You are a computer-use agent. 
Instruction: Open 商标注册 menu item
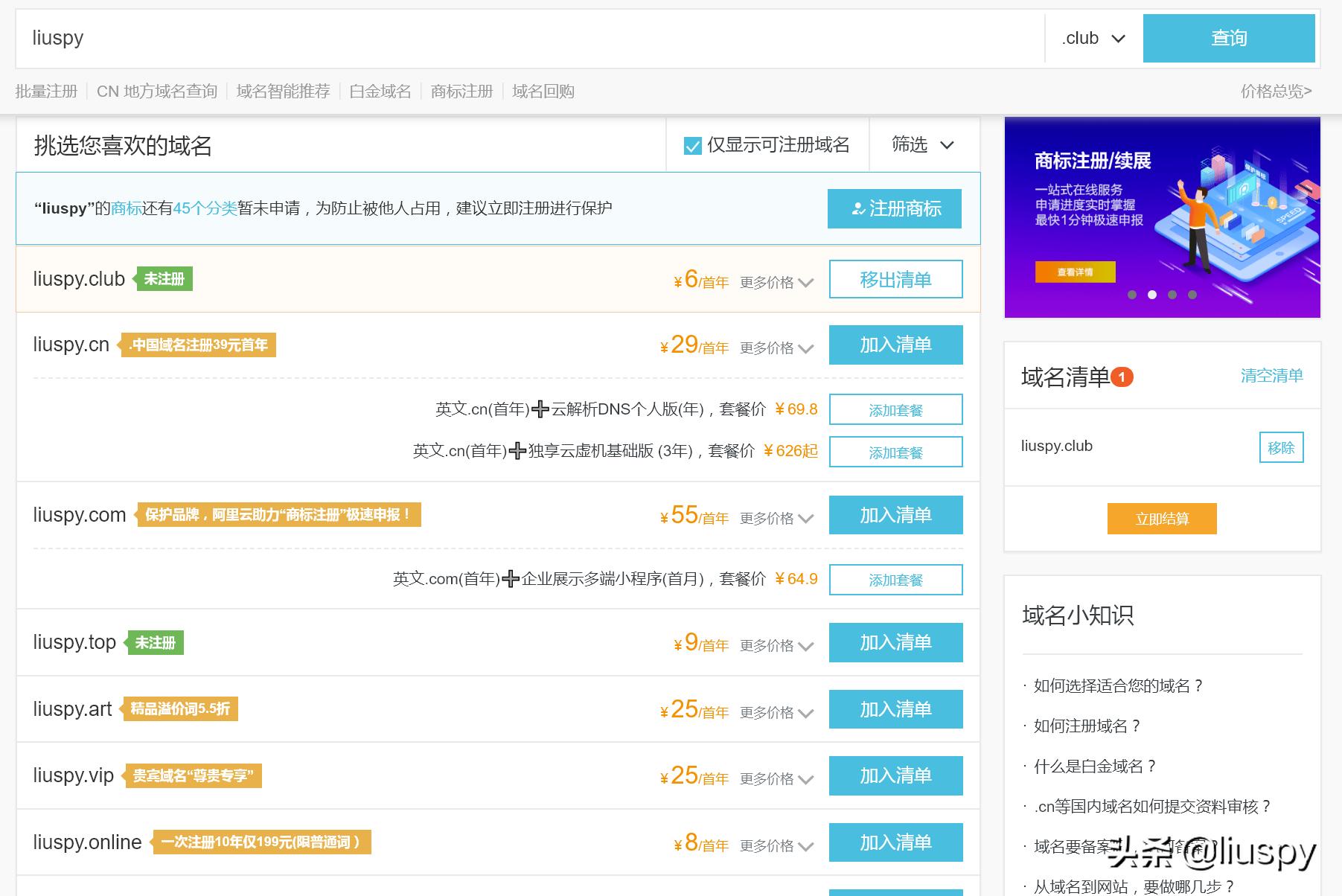coord(461,90)
